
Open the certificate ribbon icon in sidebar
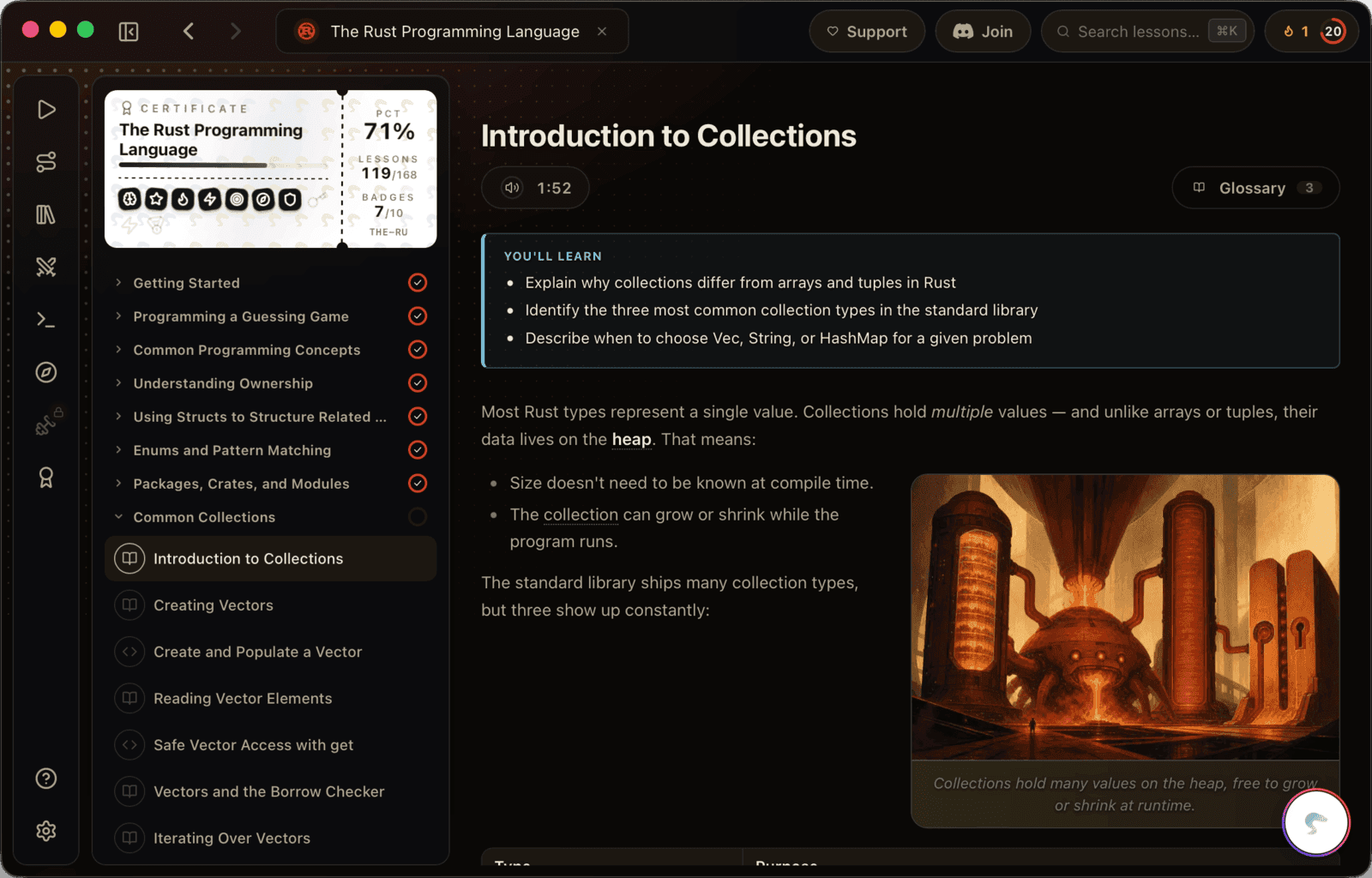(x=46, y=478)
